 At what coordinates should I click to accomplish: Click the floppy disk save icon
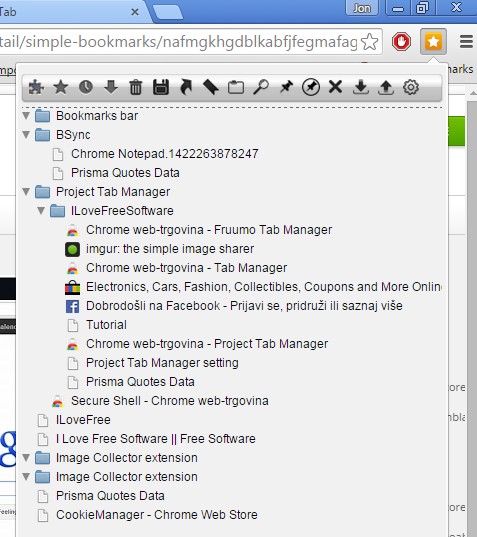coord(161,87)
